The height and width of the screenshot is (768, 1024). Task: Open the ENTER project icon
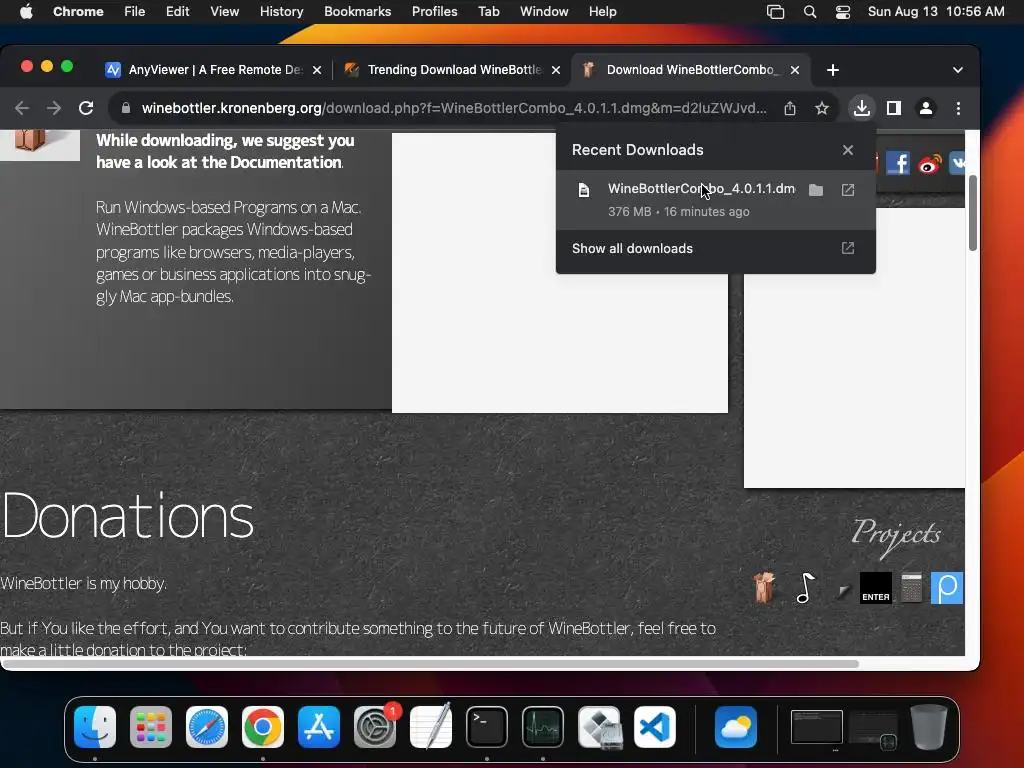876,588
